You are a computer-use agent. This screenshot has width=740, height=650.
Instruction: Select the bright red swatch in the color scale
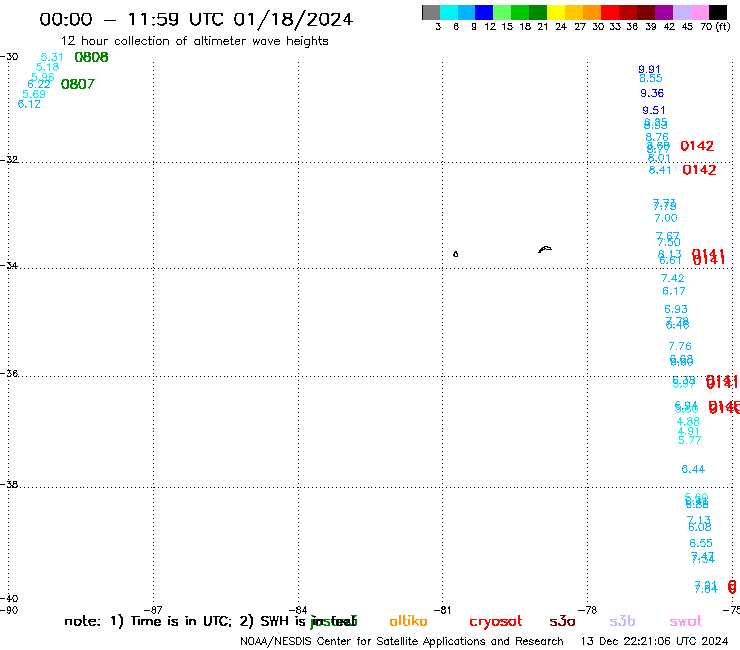pos(610,12)
